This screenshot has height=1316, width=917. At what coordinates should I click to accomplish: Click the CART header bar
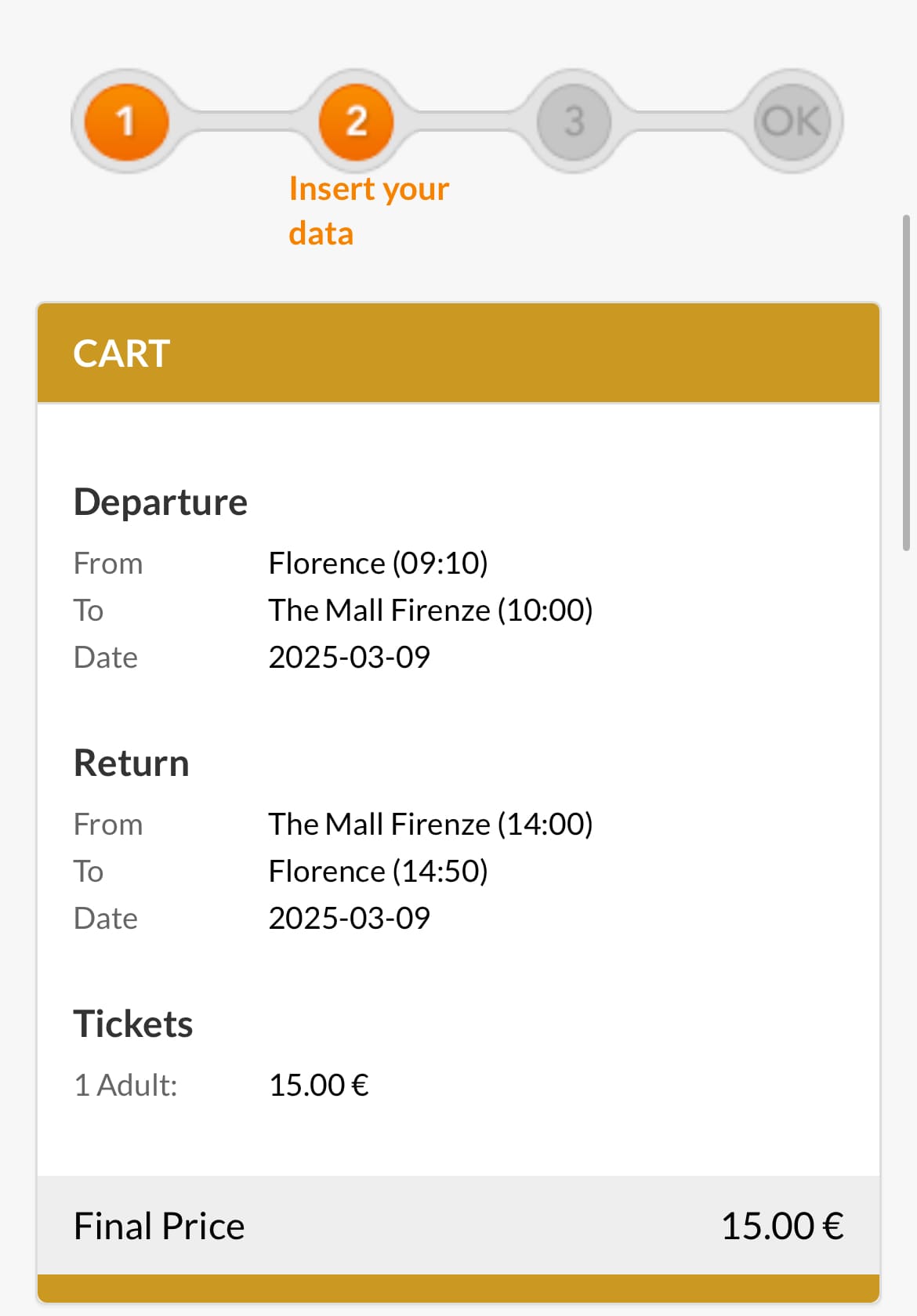458,353
